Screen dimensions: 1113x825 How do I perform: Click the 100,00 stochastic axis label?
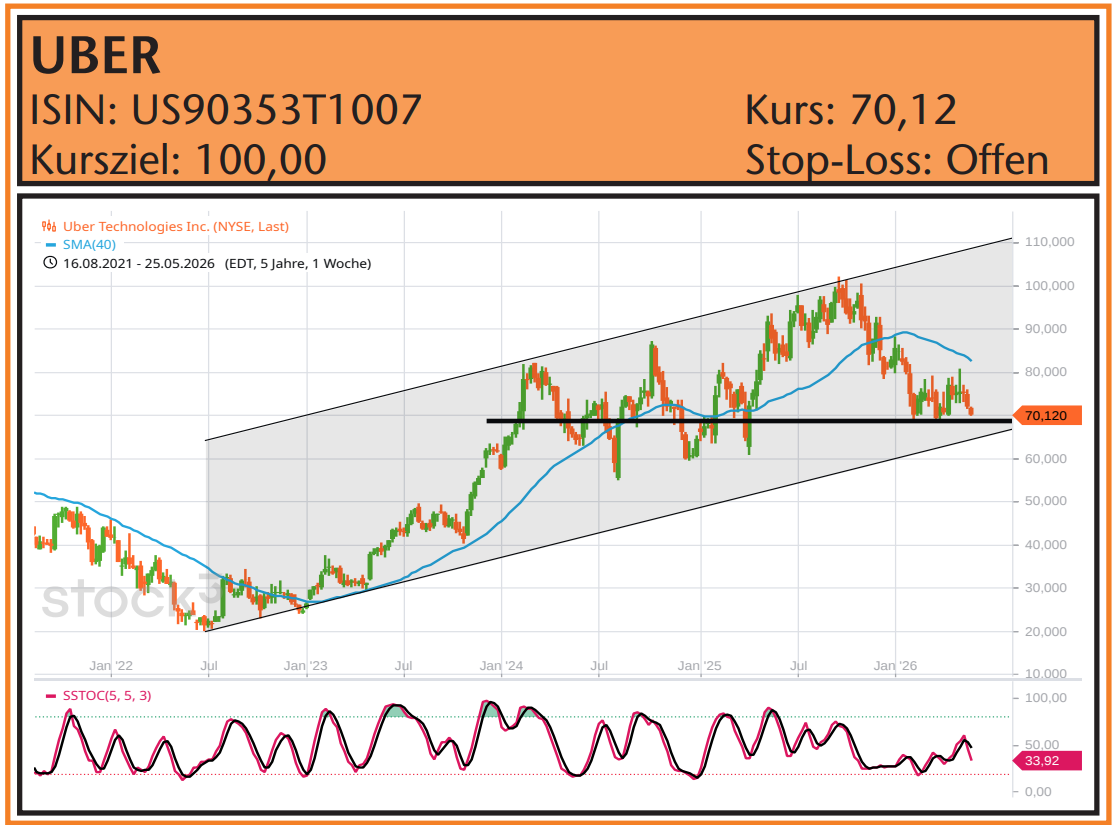[1046, 698]
